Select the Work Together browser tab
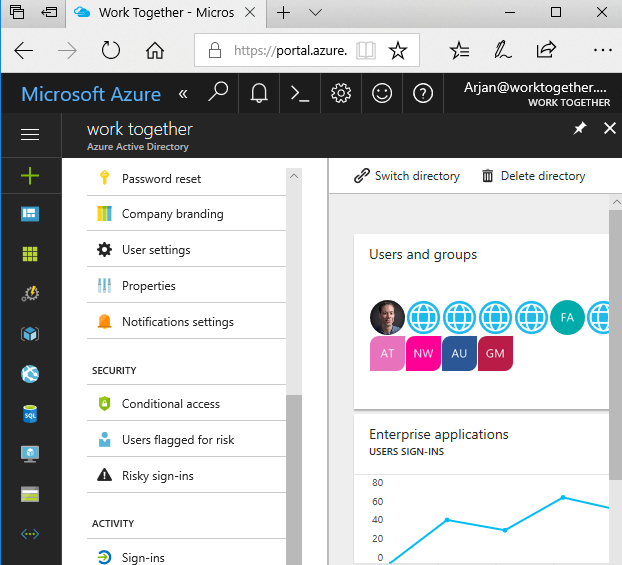Image resolution: width=622 pixels, height=565 pixels. 165,13
